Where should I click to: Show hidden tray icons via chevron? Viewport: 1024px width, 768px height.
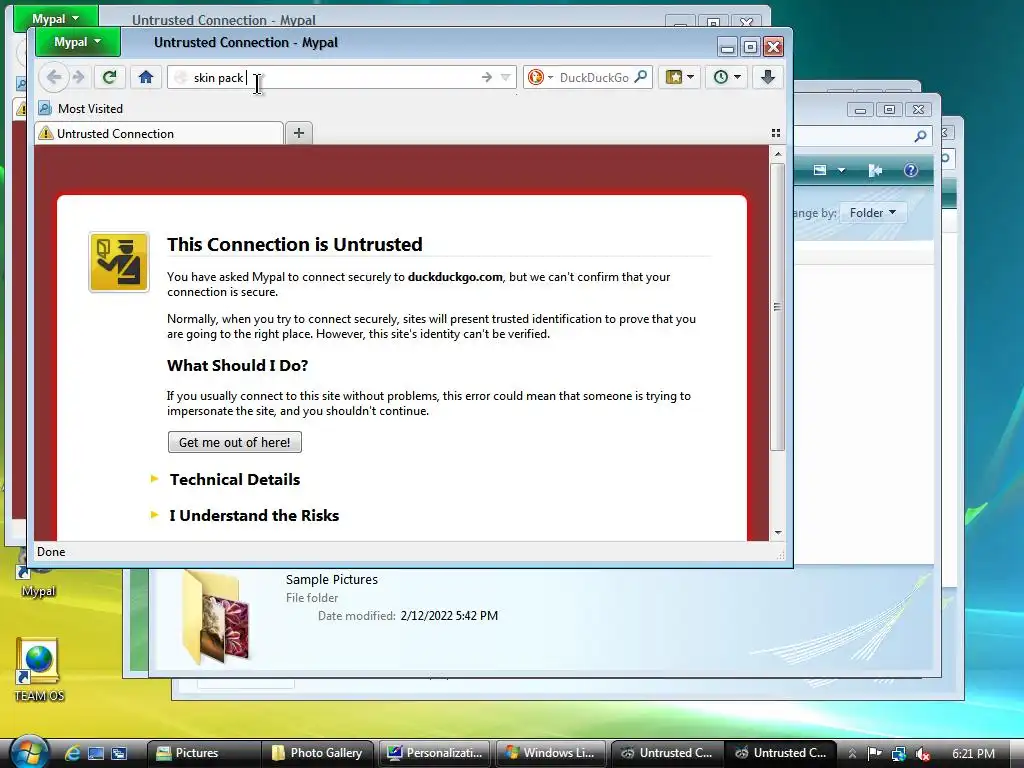click(x=852, y=754)
